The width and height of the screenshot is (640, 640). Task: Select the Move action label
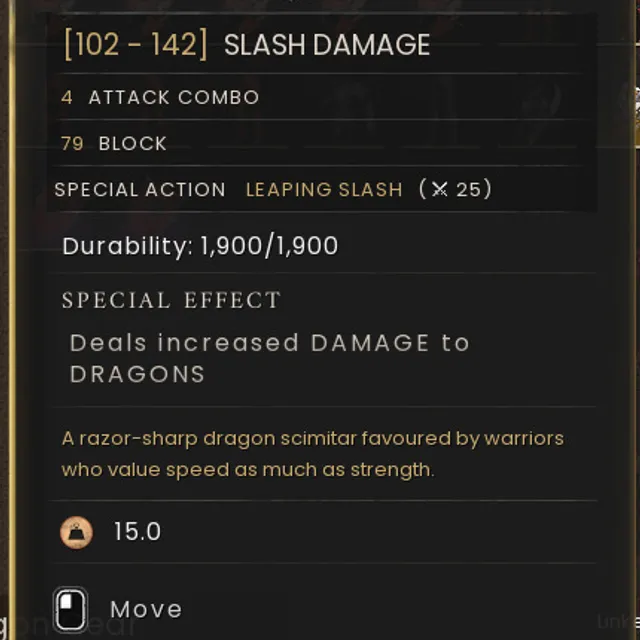(x=146, y=609)
